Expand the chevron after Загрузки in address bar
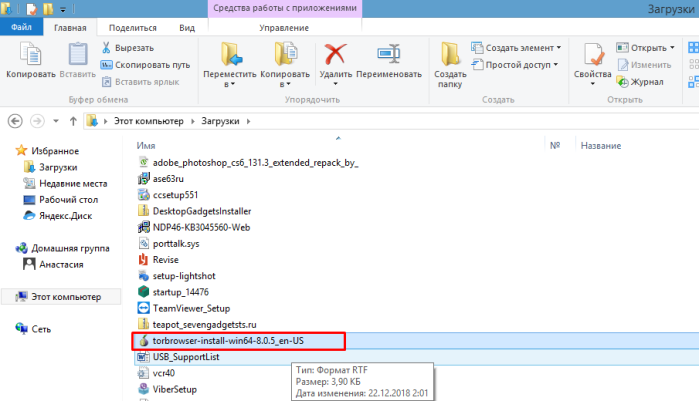Image resolution: width=699 pixels, height=401 pixels. point(248,121)
